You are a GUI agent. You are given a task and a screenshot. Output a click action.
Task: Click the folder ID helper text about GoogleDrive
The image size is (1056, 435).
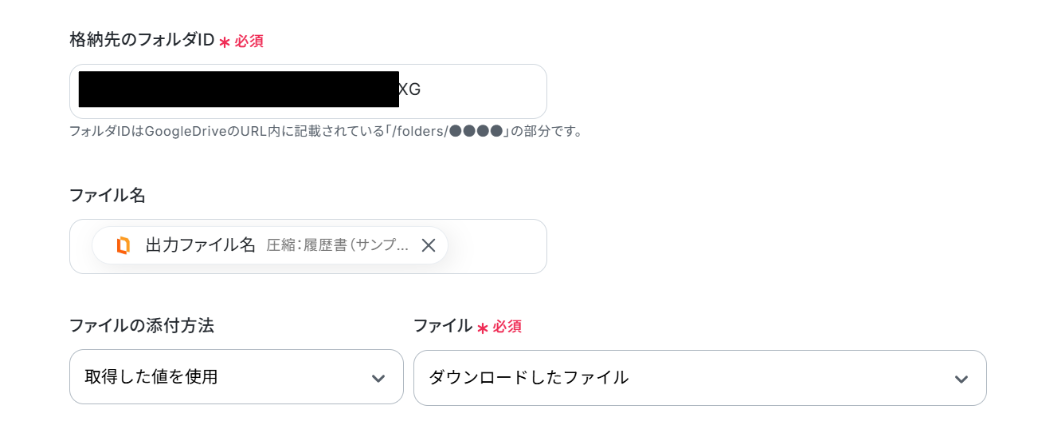326,131
